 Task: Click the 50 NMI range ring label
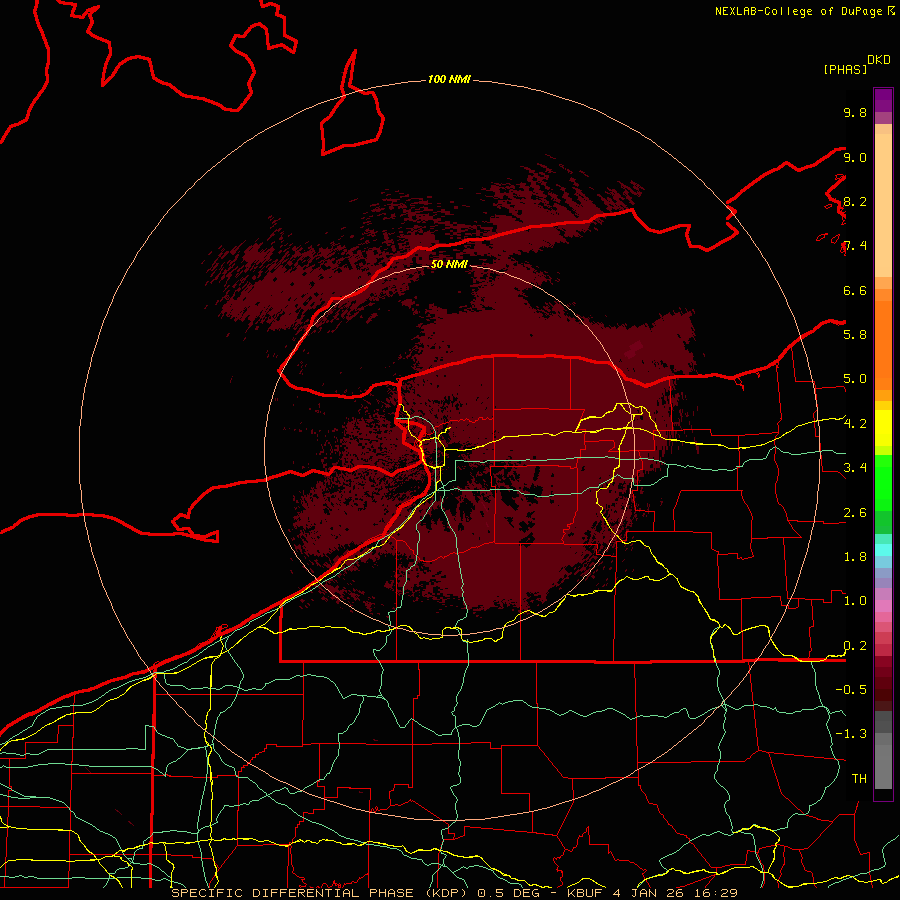pos(449,264)
